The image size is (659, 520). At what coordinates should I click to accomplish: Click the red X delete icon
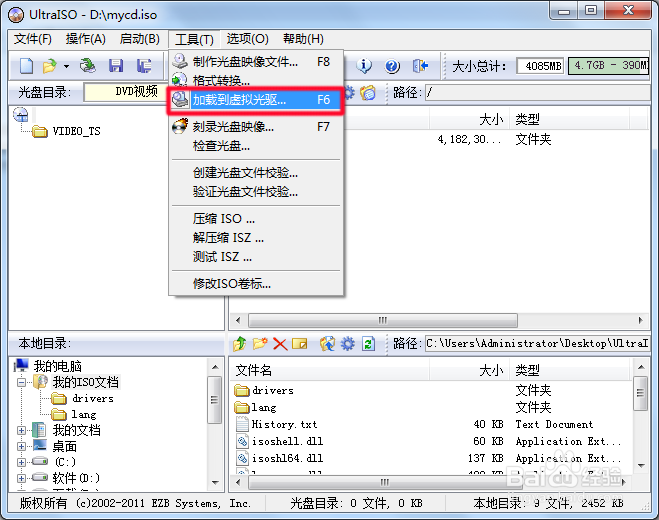(x=280, y=344)
